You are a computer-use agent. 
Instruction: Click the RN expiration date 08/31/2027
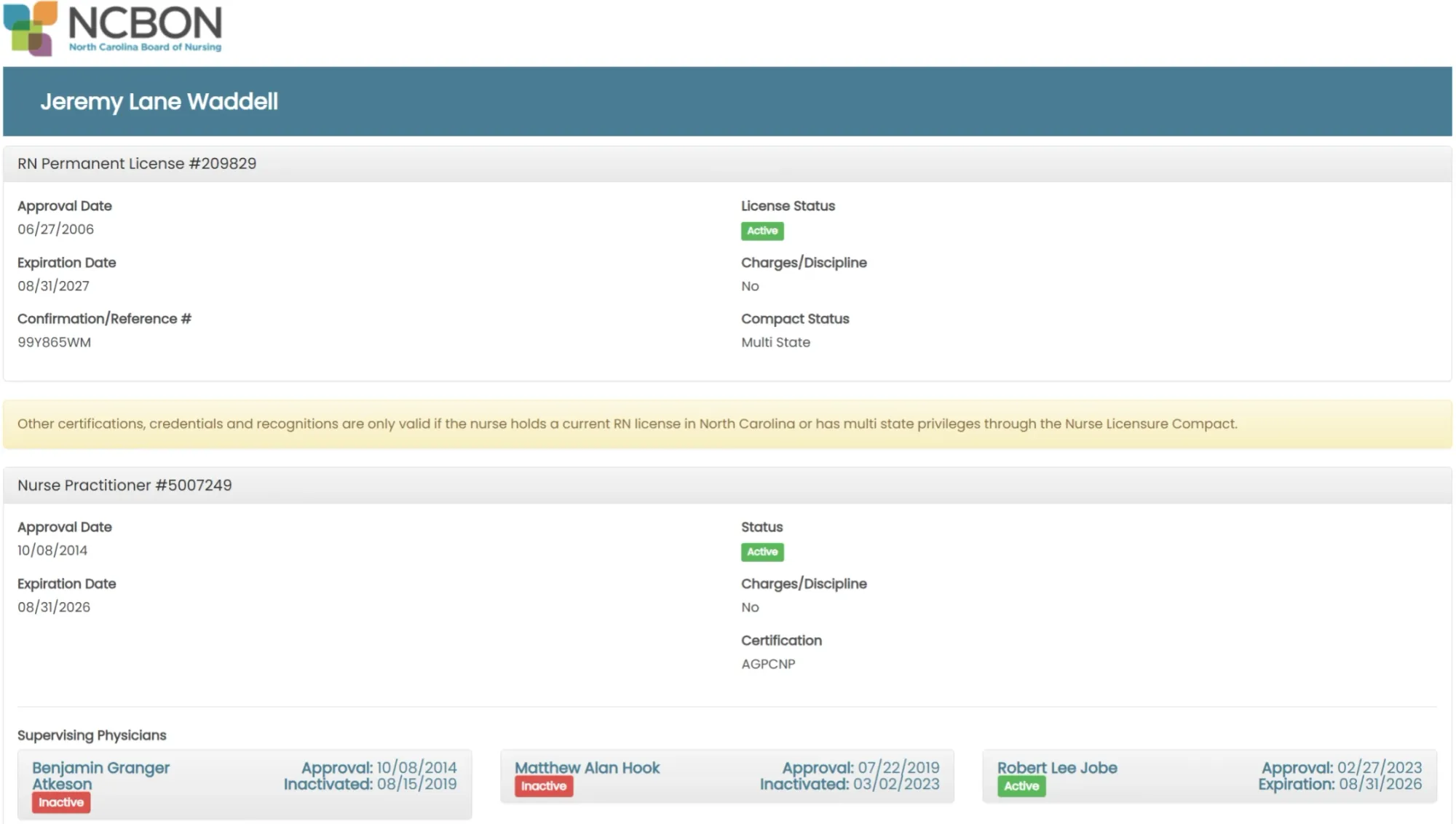[x=53, y=286]
